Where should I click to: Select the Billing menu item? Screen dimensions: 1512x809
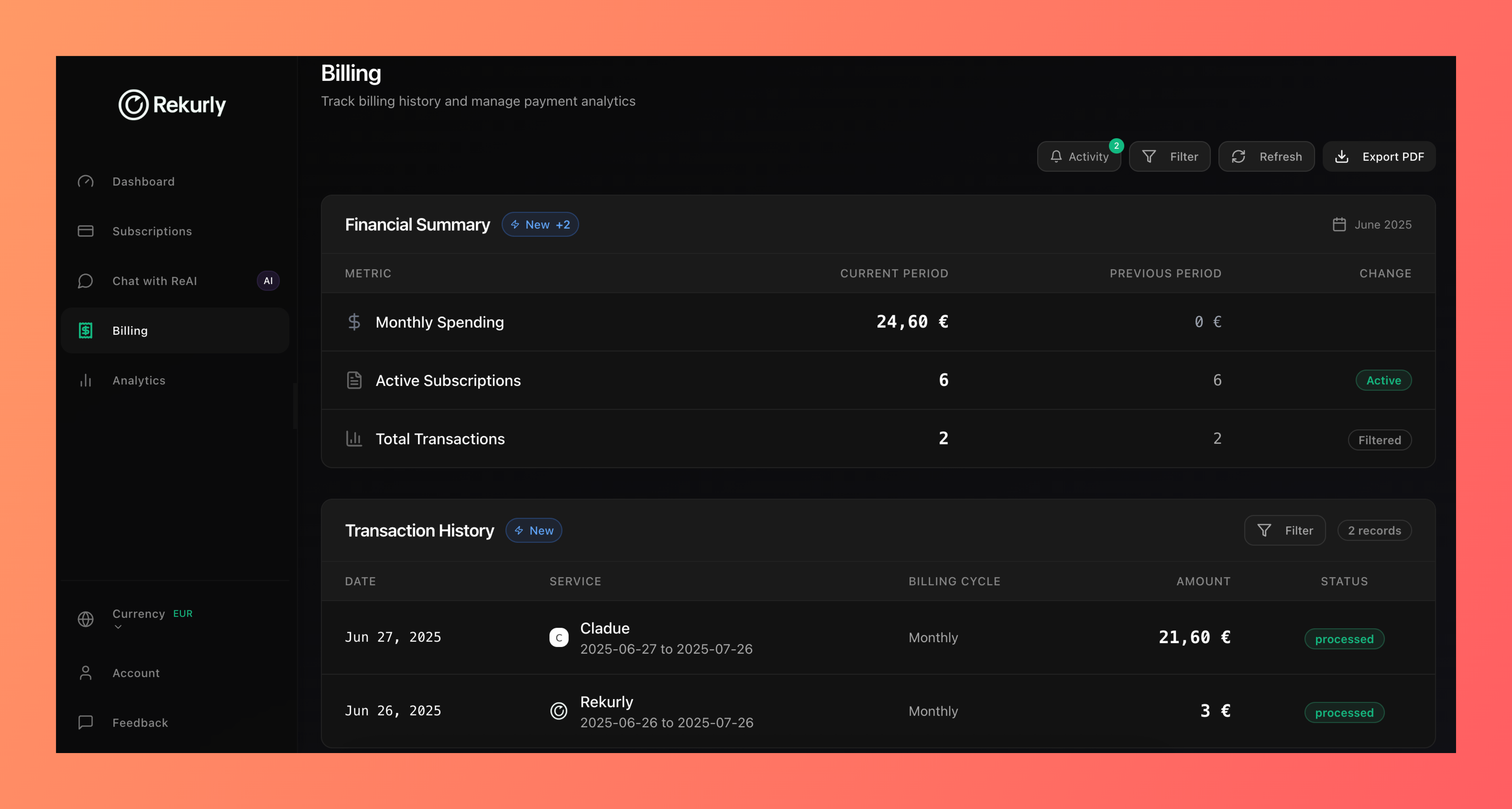pos(175,330)
